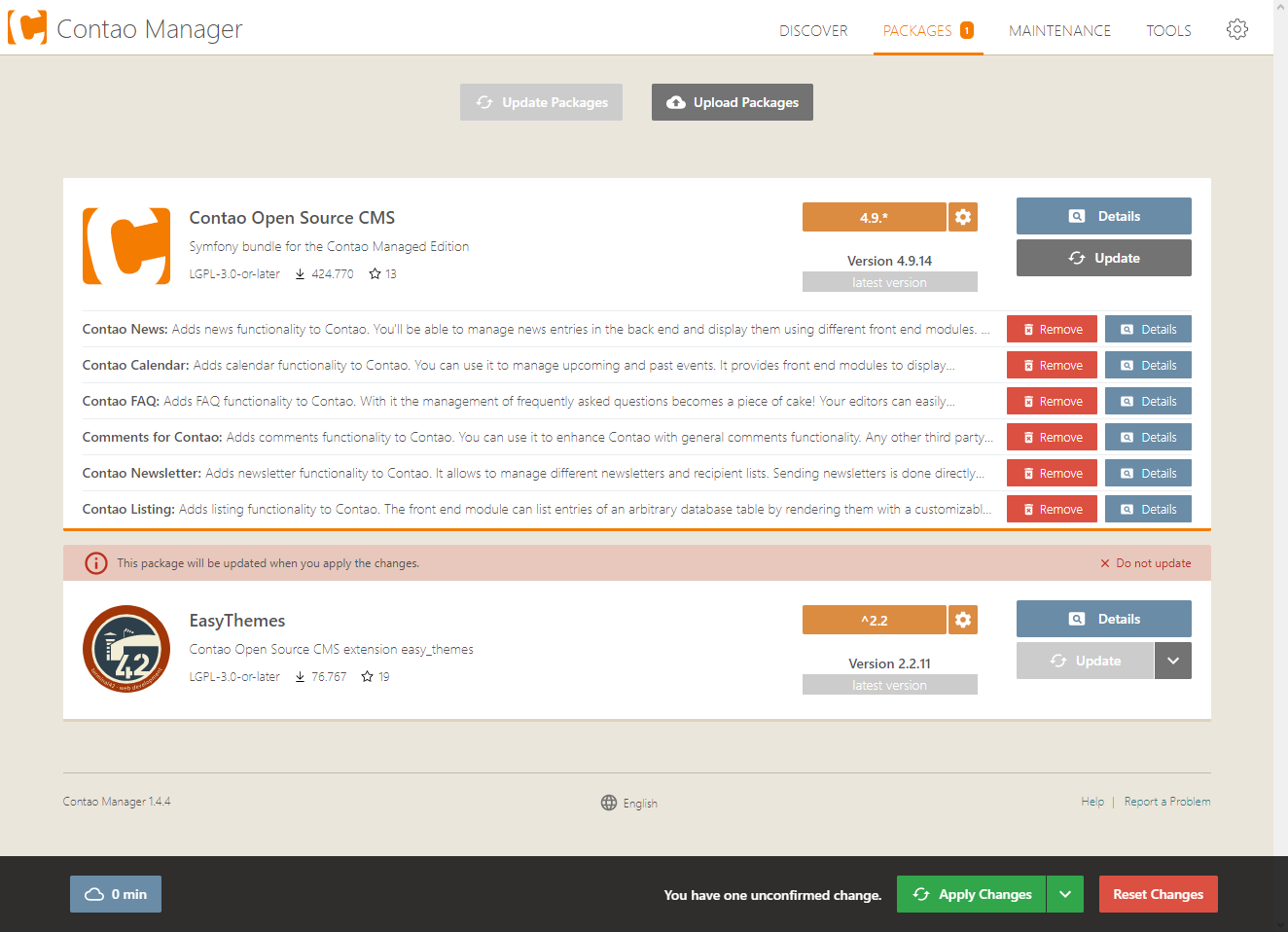The width and height of the screenshot is (1288, 932).
Task: Open the Report a Problem link
Action: [1167, 802]
